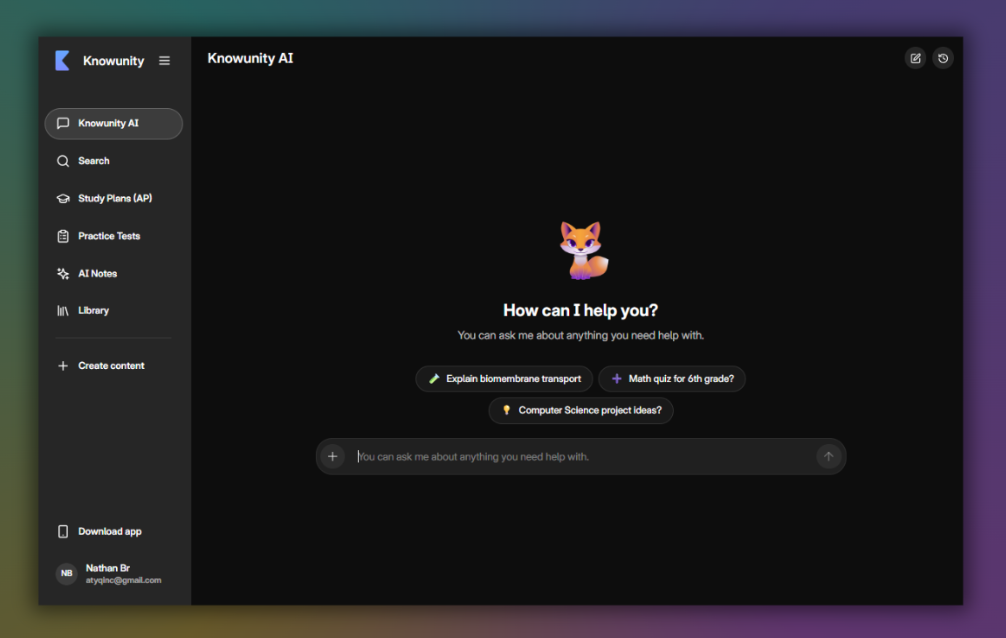Click the Download app phone icon
This screenshot has height=638, width=1006.
point(63,531)
